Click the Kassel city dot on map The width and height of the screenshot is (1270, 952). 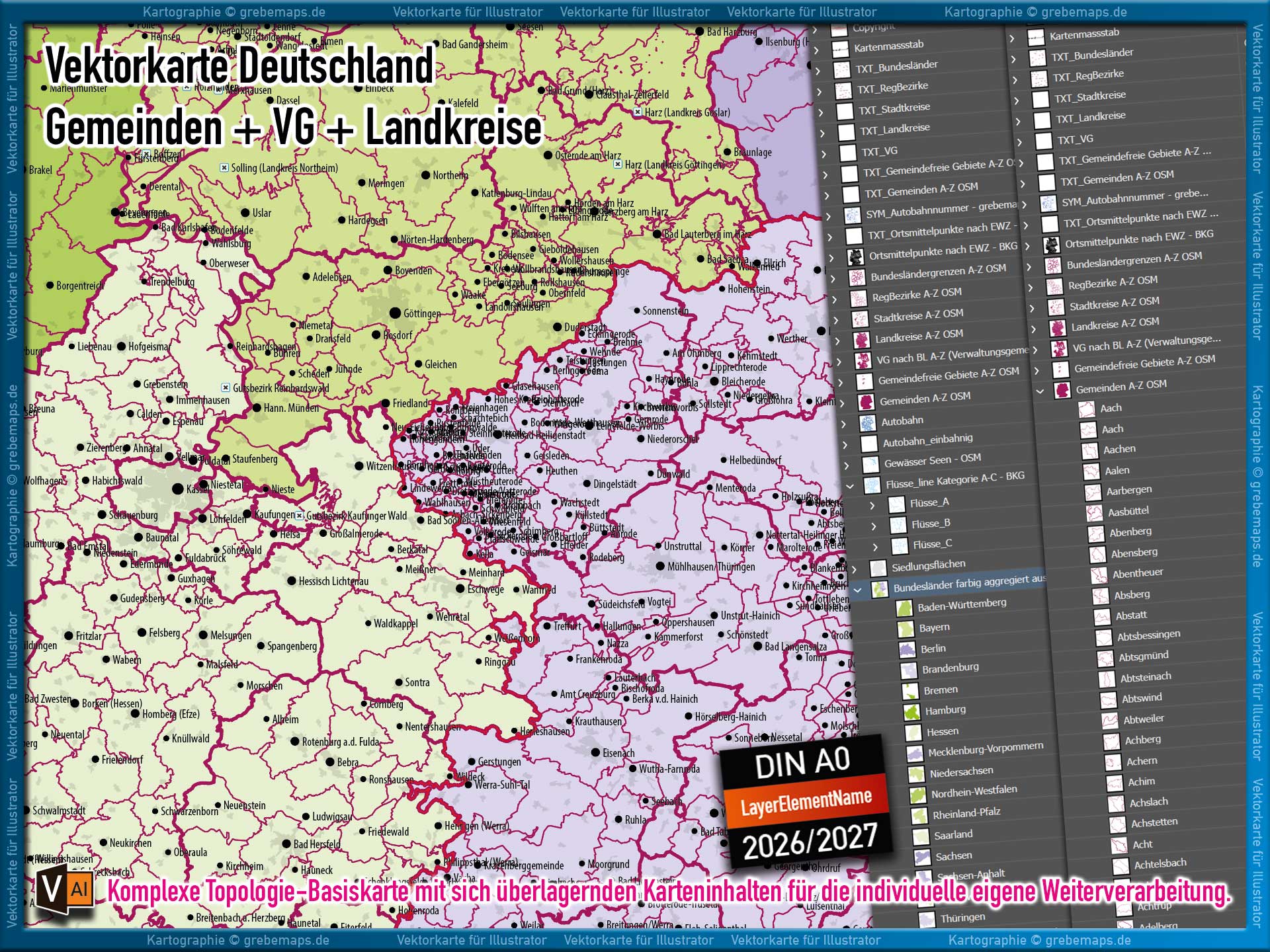pyautogui.click(x=177, y=489)
